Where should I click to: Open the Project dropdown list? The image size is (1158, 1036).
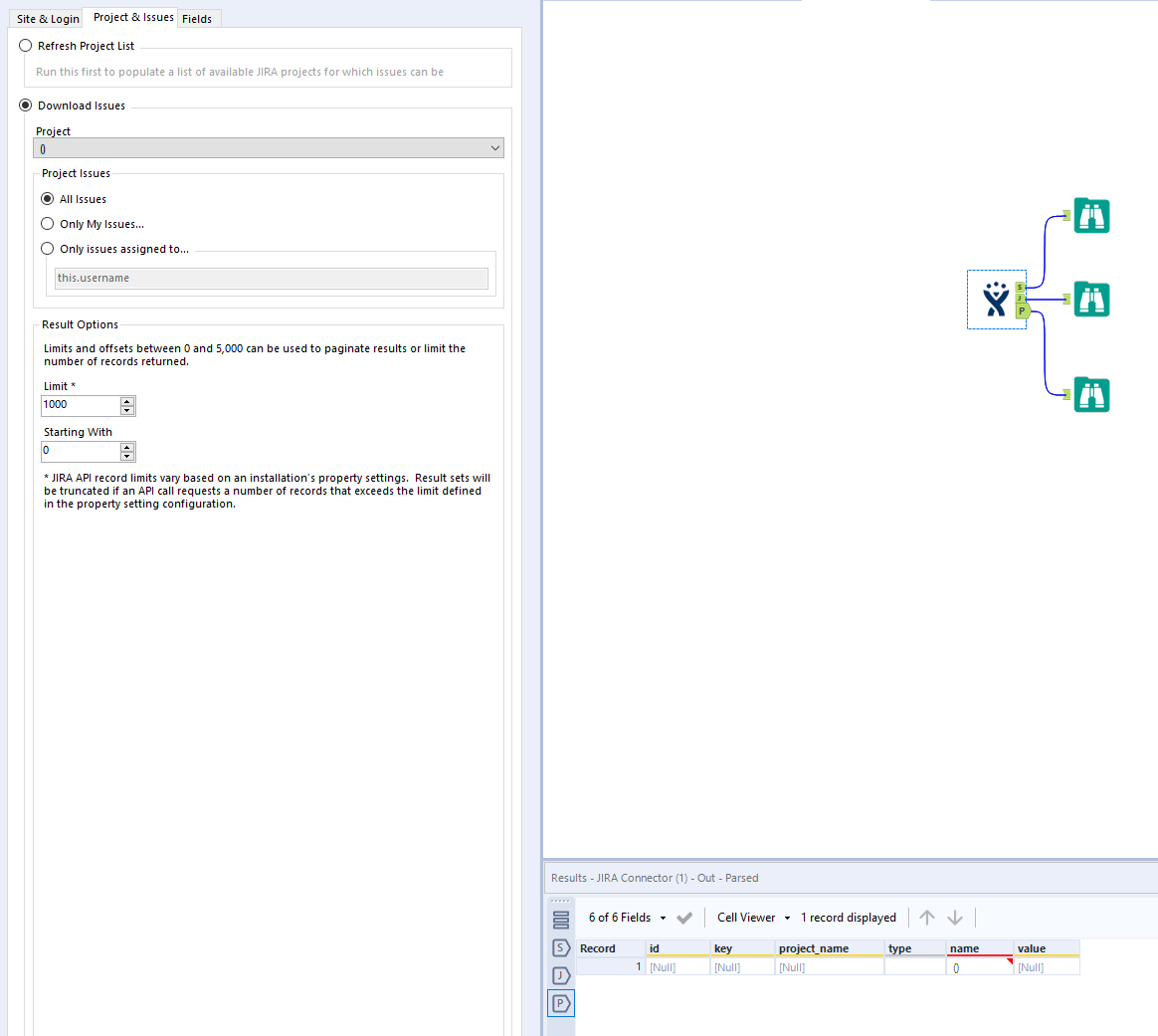click(494, 146)
